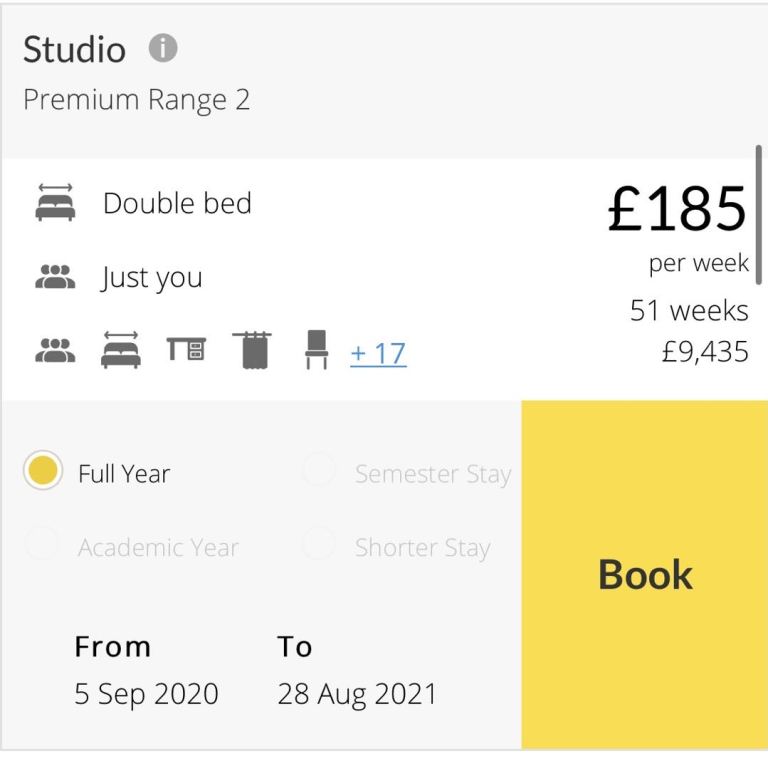Click the occupants icon in the amenities row

(55, 350)
